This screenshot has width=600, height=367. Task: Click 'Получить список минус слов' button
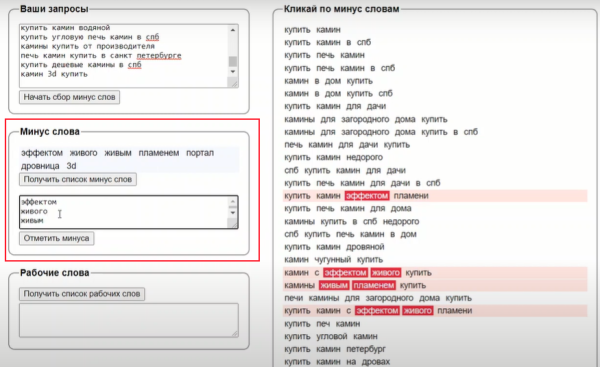78,179
